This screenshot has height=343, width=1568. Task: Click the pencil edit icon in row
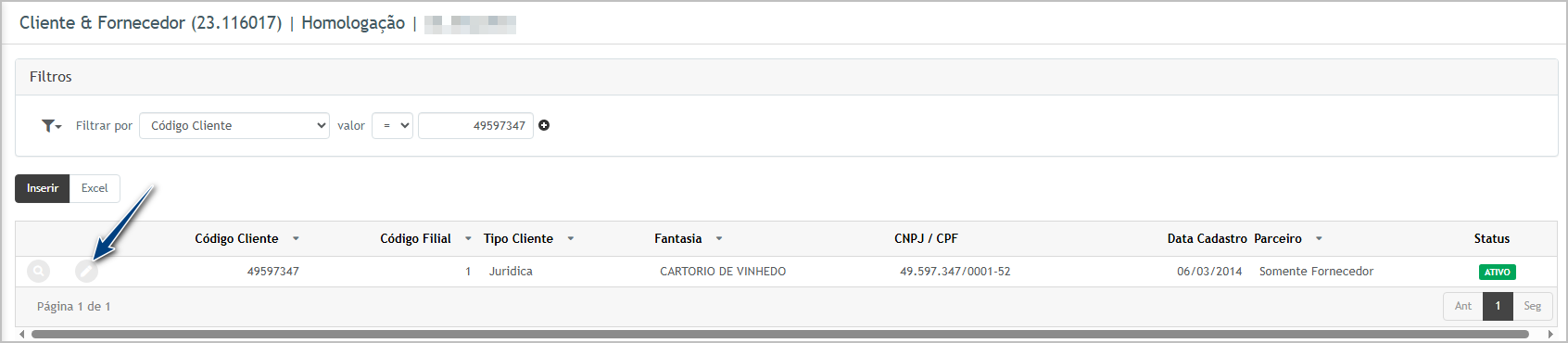tap(86, 272)
